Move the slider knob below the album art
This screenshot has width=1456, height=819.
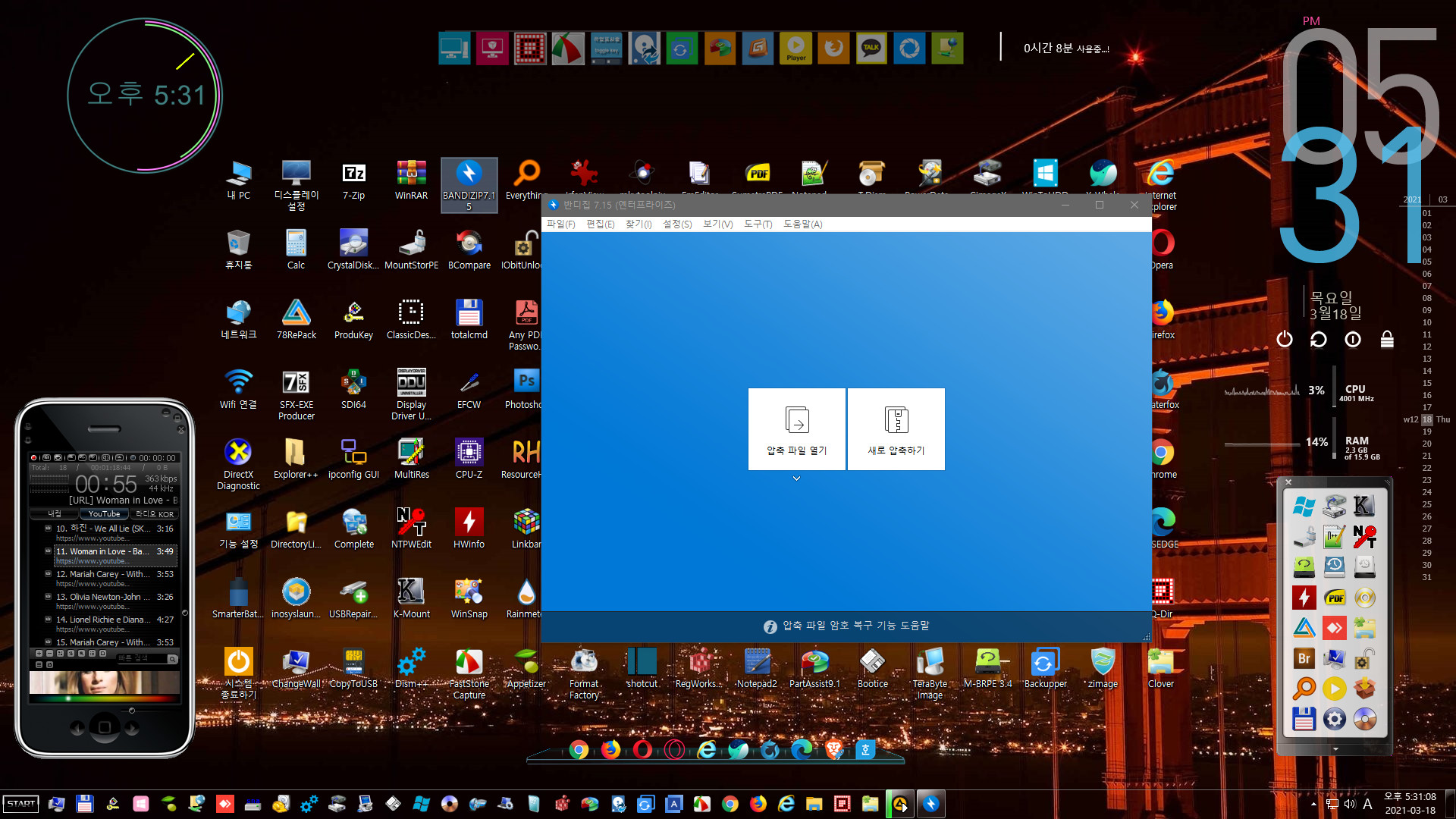pos(131,711)
